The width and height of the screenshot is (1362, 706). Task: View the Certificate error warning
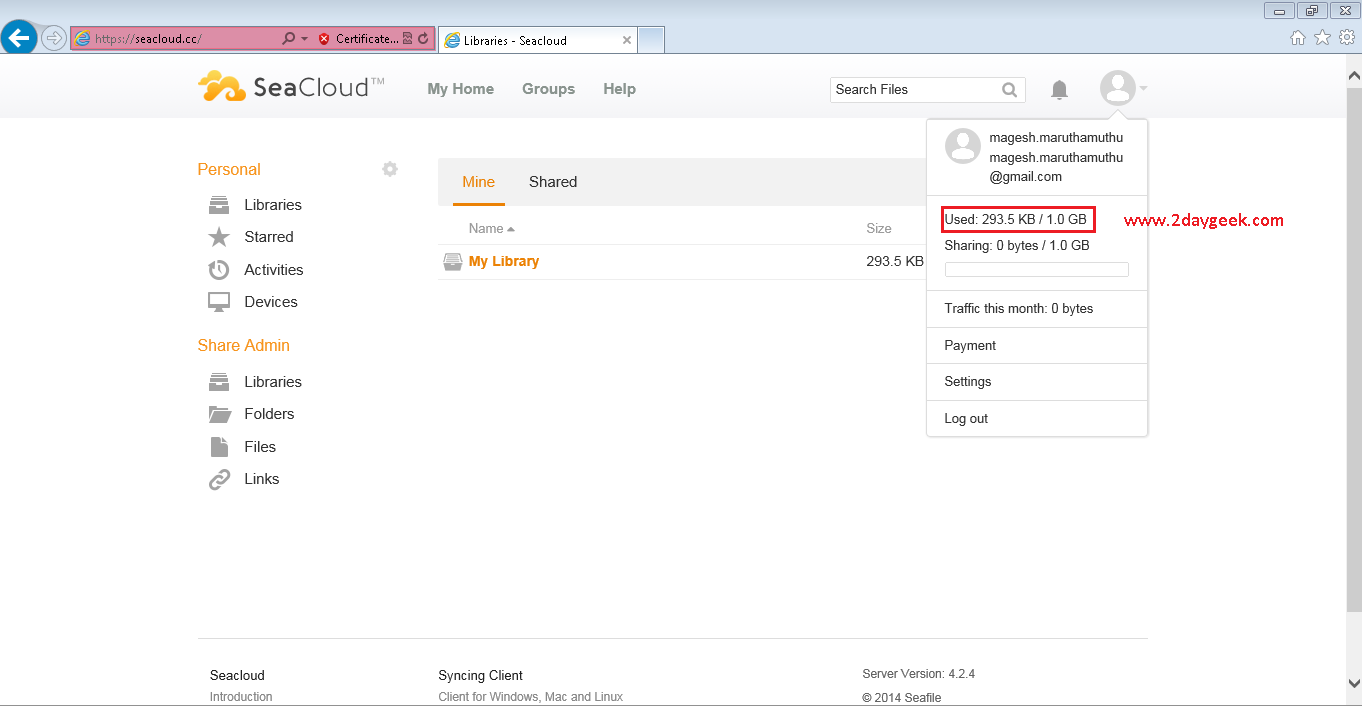tap(358, 39)
